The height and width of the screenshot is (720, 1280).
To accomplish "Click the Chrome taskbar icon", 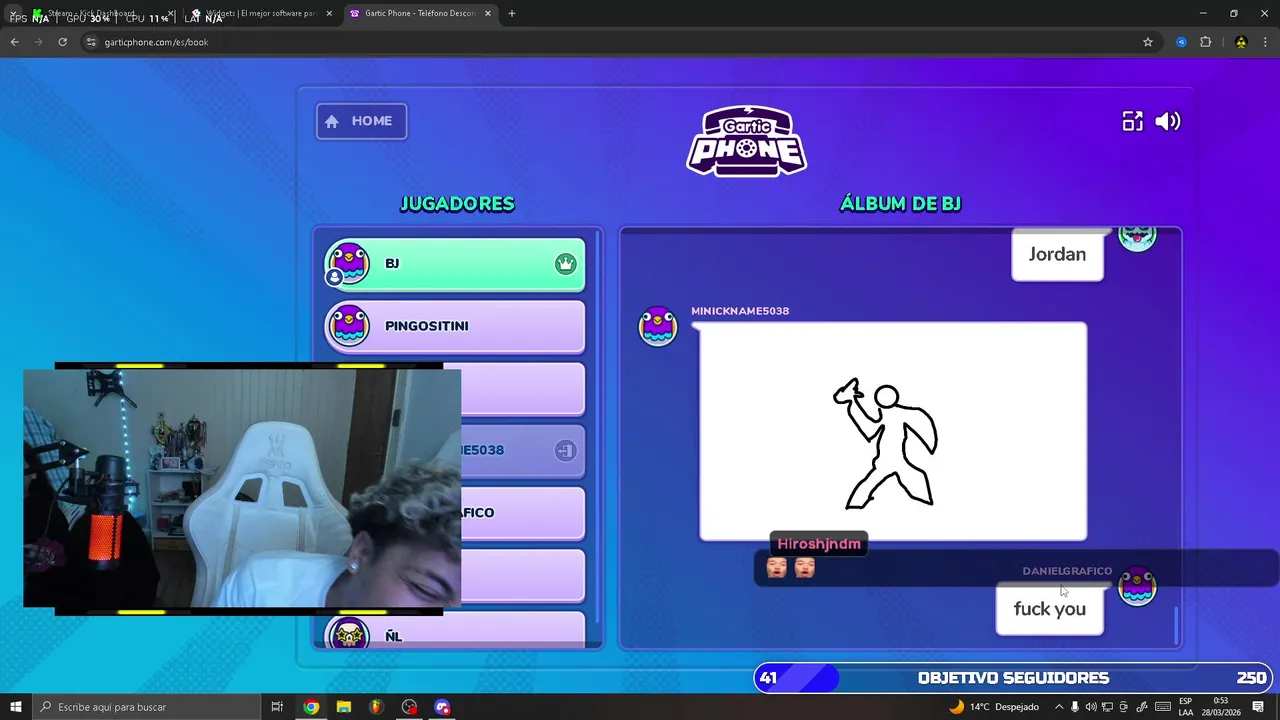I will (x=311, y=707).
